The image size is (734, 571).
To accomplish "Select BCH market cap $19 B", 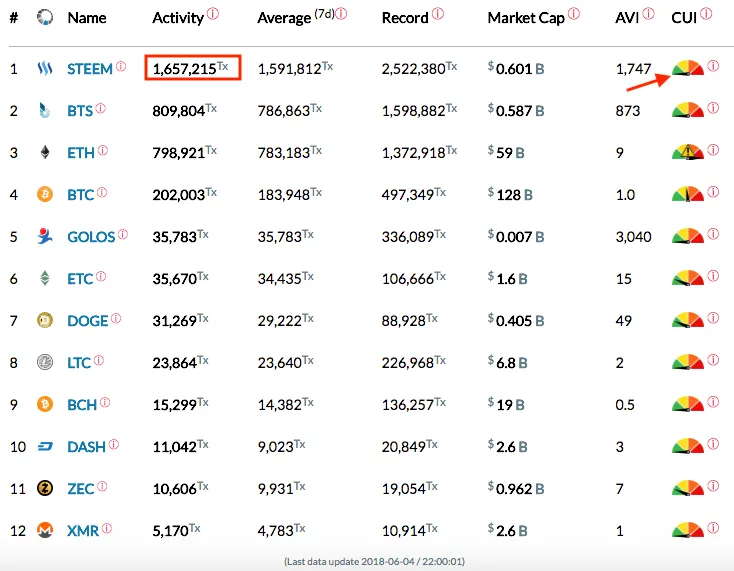I will click(506, 405).
